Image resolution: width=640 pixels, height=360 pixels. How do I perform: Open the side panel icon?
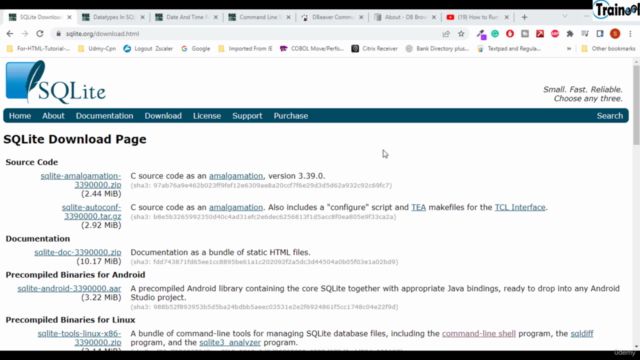click(x=600, y=34)
